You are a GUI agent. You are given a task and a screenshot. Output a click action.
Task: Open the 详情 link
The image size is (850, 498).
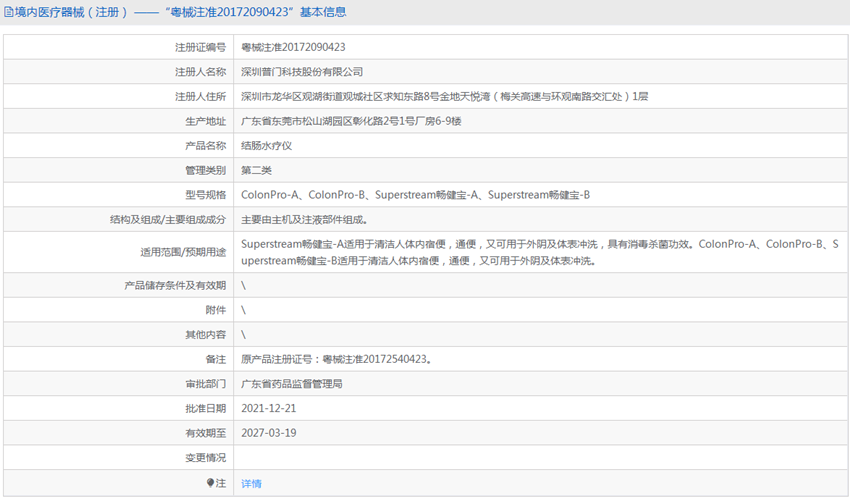pyautogui.click(x=252, y=483)
